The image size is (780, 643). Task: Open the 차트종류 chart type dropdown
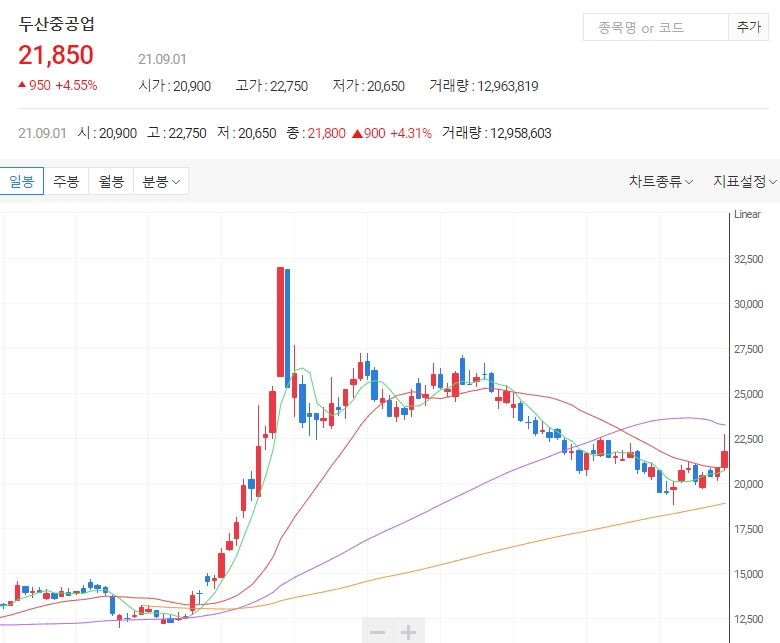[x=661, y=182]
